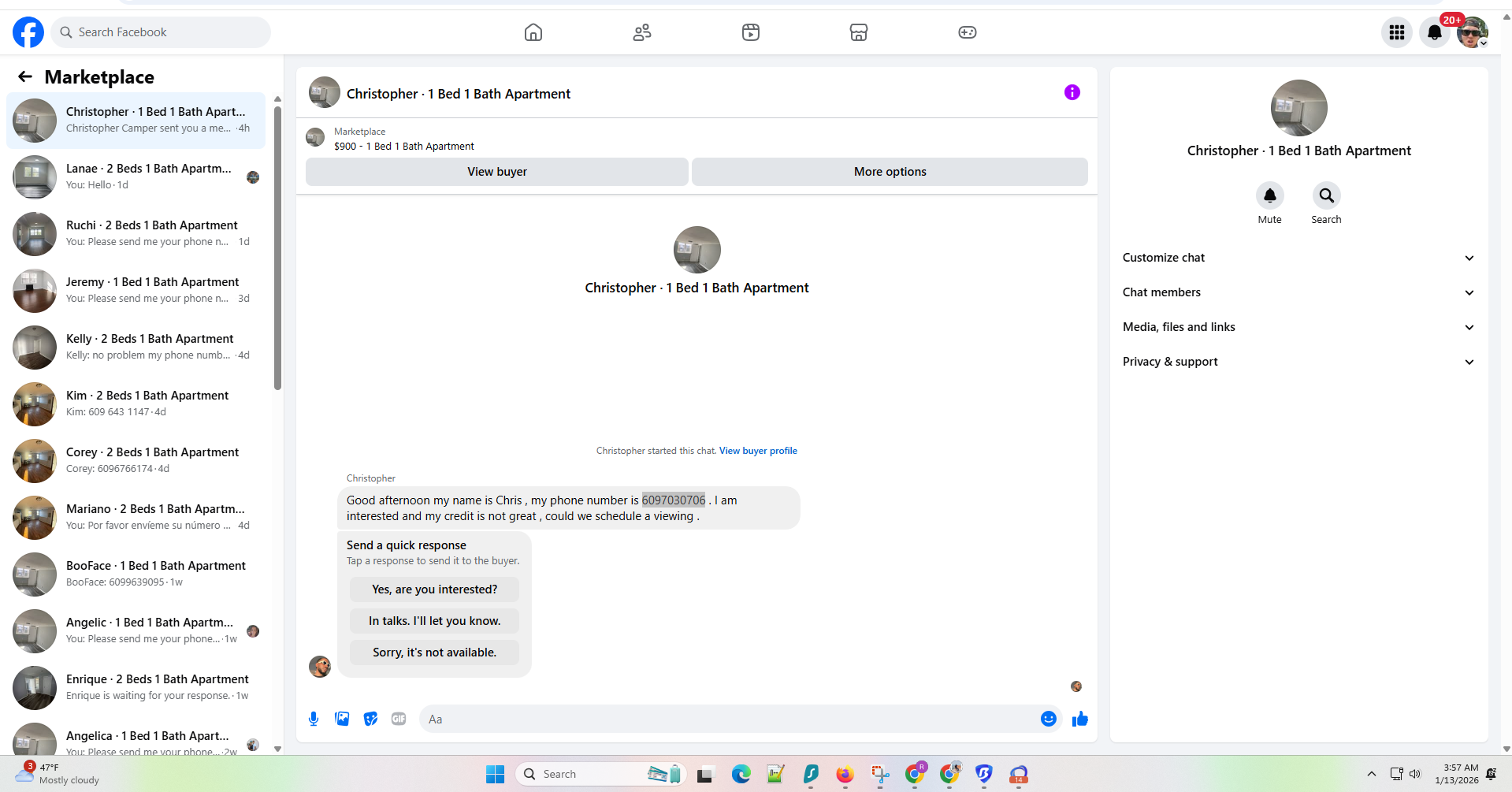Viewport: 1512px width, 792px height.
Task: Open the account profile picture menu
Action: (1472, 32)
